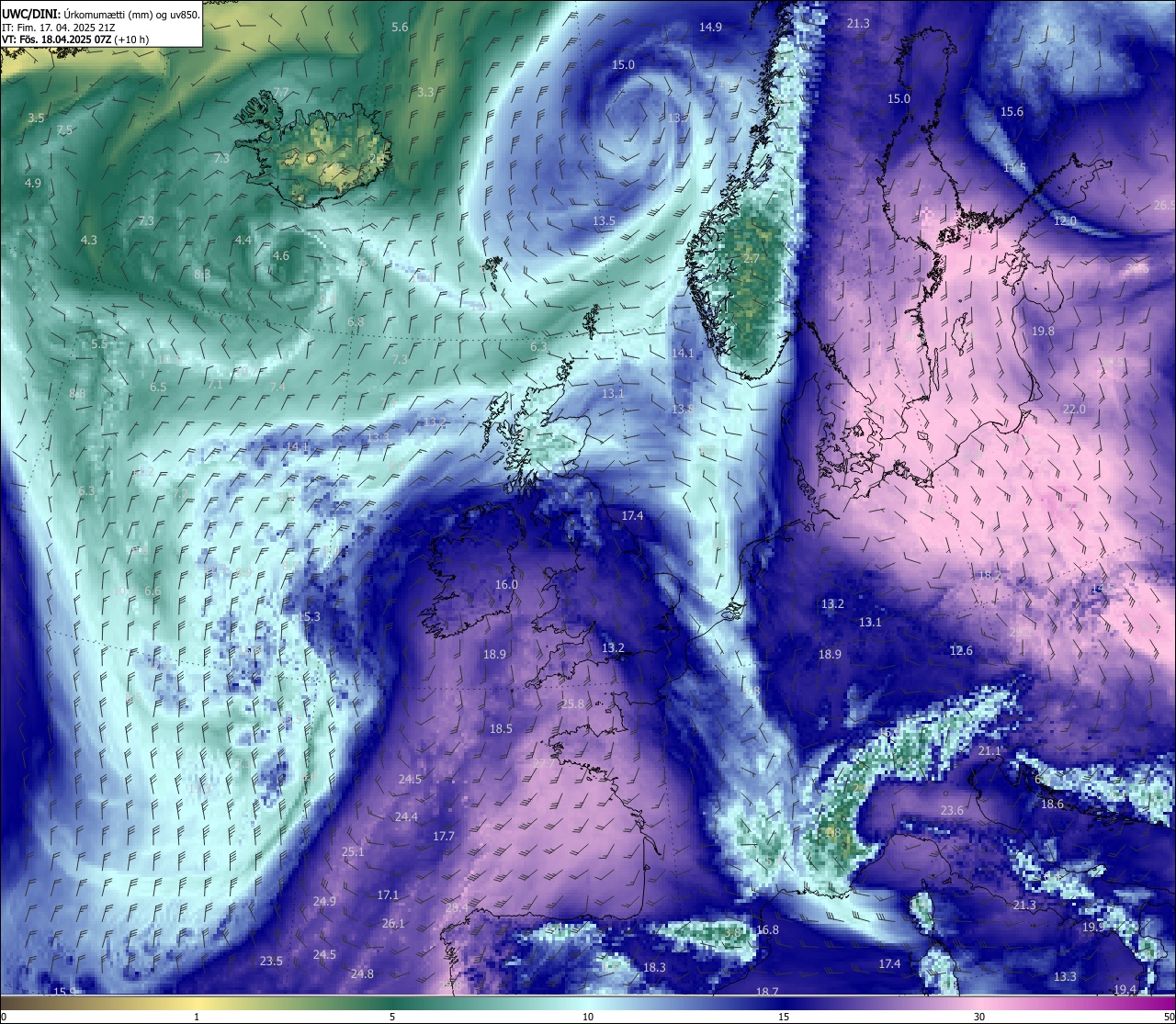Screen dimensions: 1176x1024
Task: Click the value 23.5 near the bottom left
Action: pyautogui.click(x=271, y=962)
